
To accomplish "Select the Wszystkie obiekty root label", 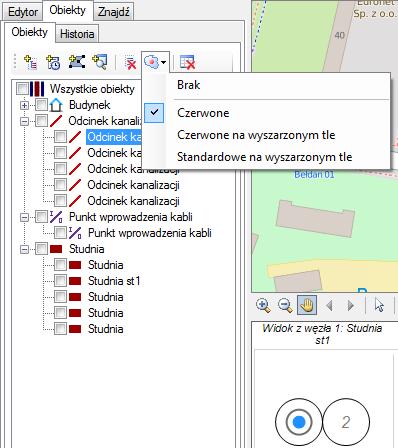I will [x=92, y=89].
